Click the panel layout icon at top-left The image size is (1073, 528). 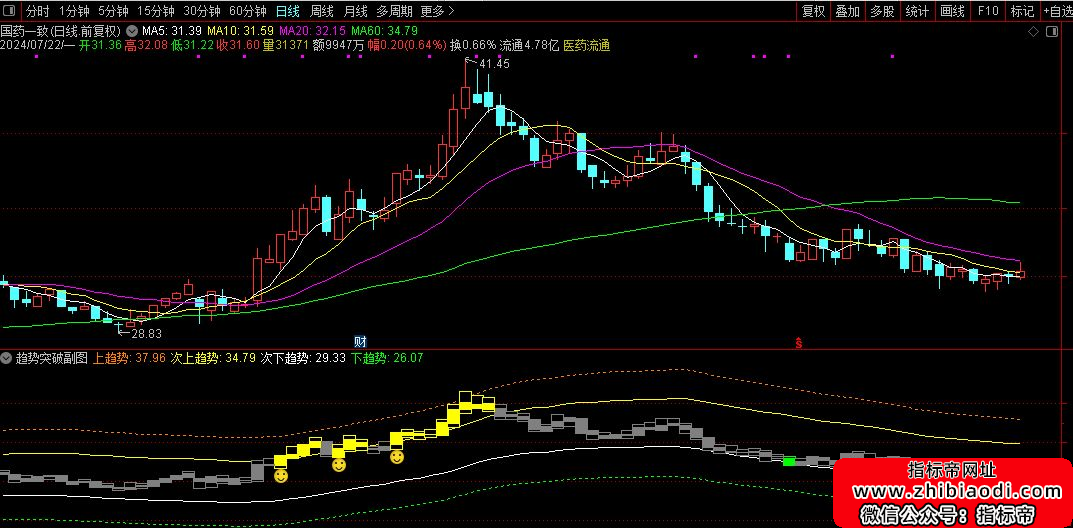tap(10, 12)
